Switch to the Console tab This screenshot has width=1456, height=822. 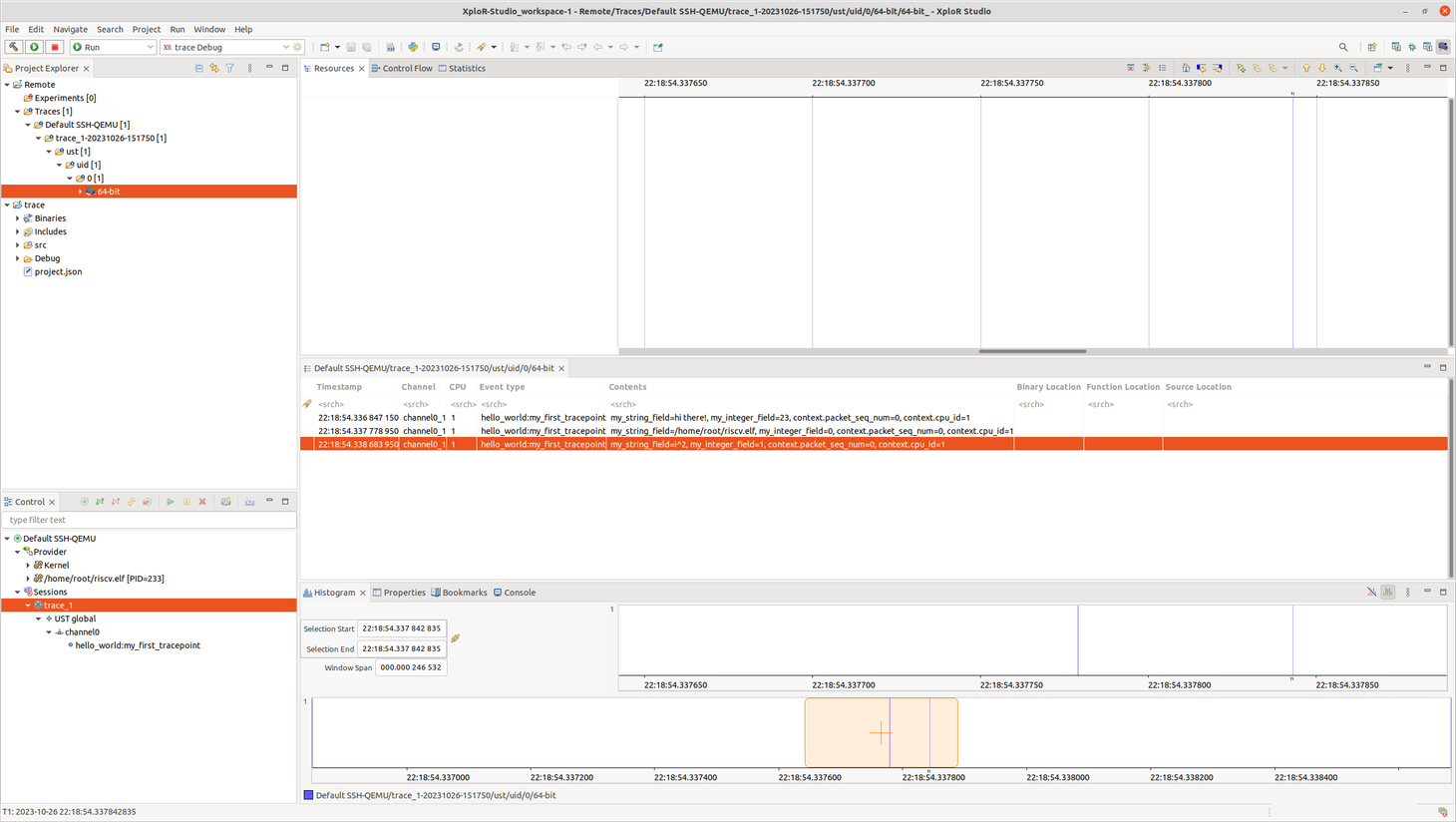[515, 593]
